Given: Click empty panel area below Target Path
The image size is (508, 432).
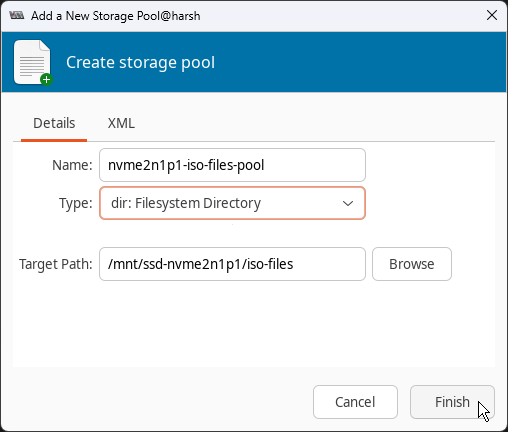Looking at the screenshot, I should tap(254, 323).
